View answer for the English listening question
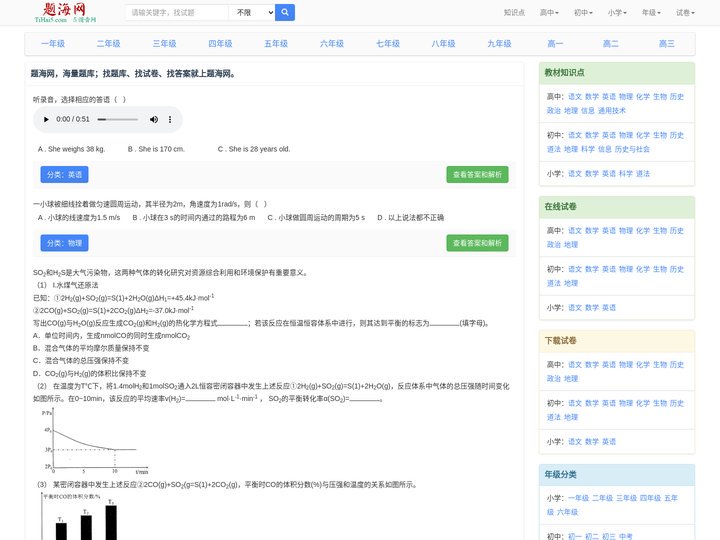 click(477, 174)
